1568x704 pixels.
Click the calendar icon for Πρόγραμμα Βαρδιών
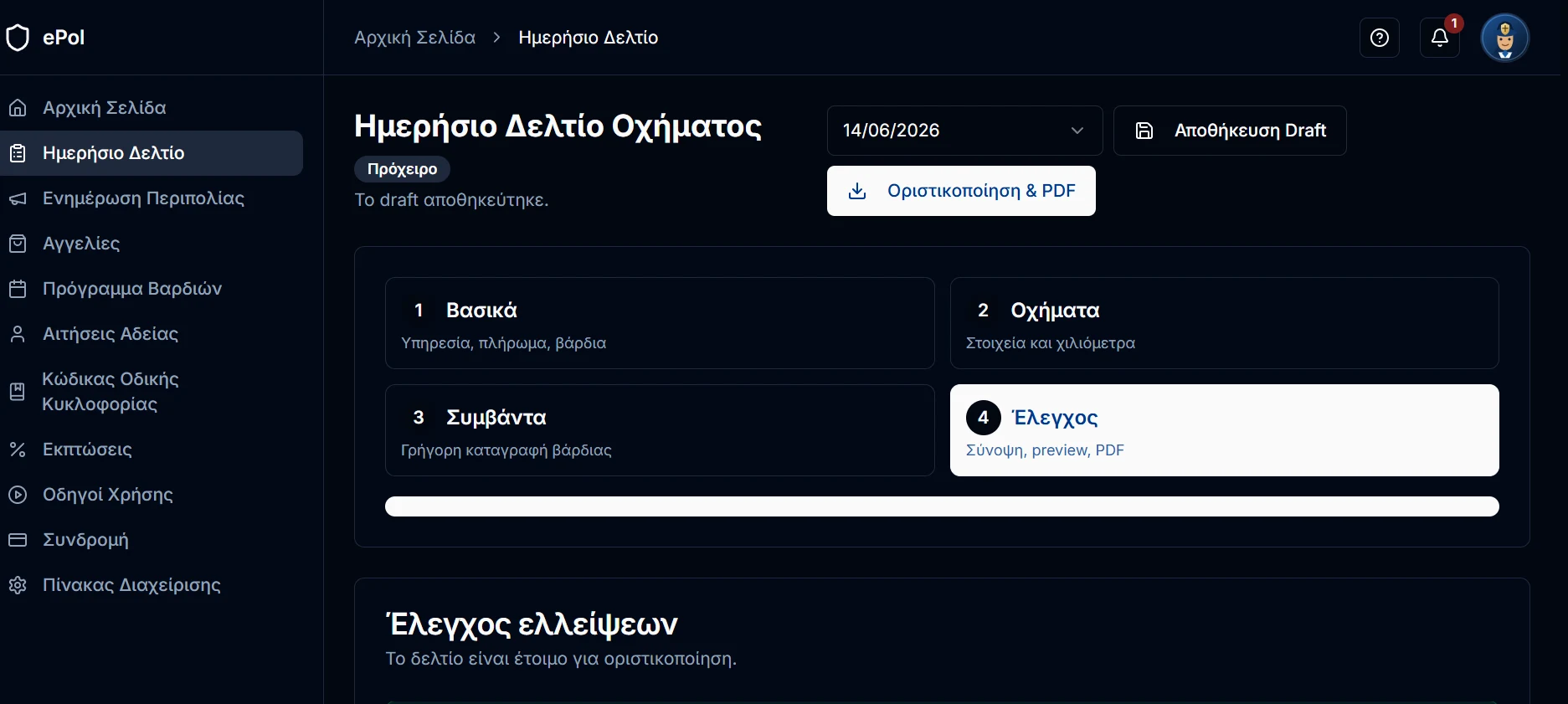click(x=18, y=289)
